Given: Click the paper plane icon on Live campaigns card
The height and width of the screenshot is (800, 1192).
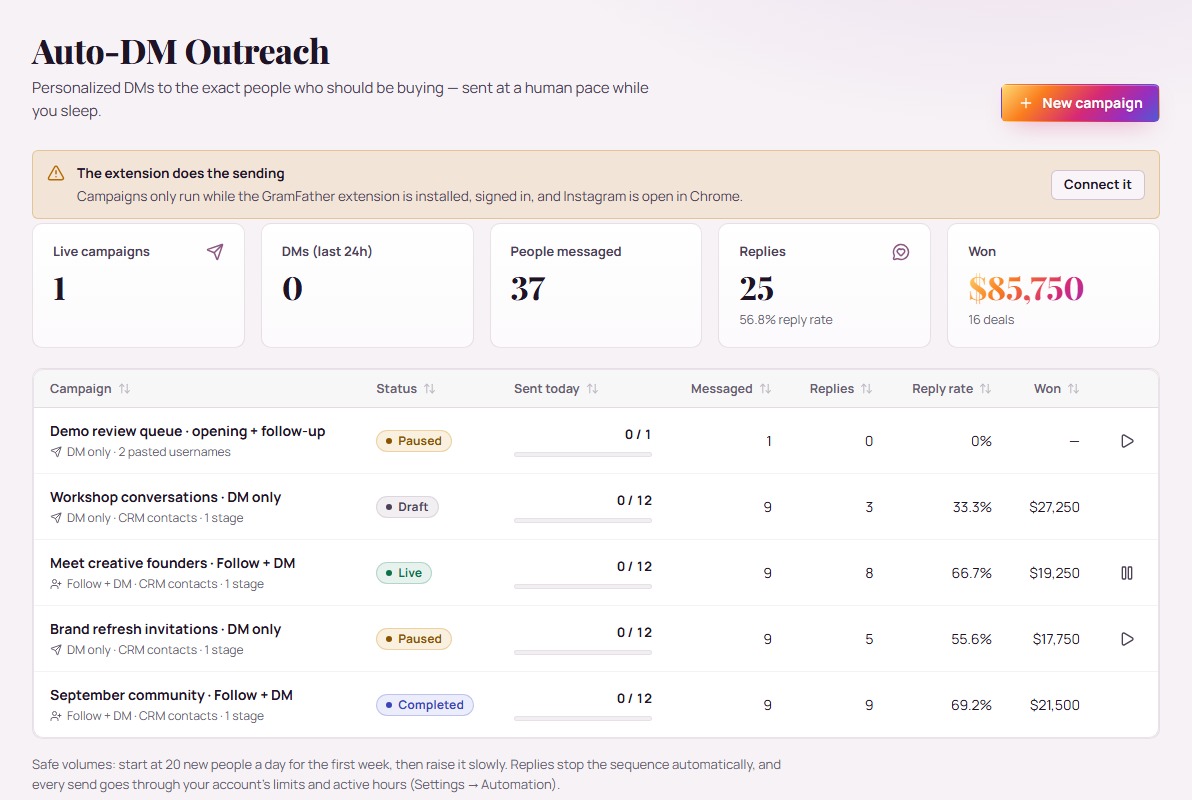Looking at the screenshot, I should click(215, 252).
